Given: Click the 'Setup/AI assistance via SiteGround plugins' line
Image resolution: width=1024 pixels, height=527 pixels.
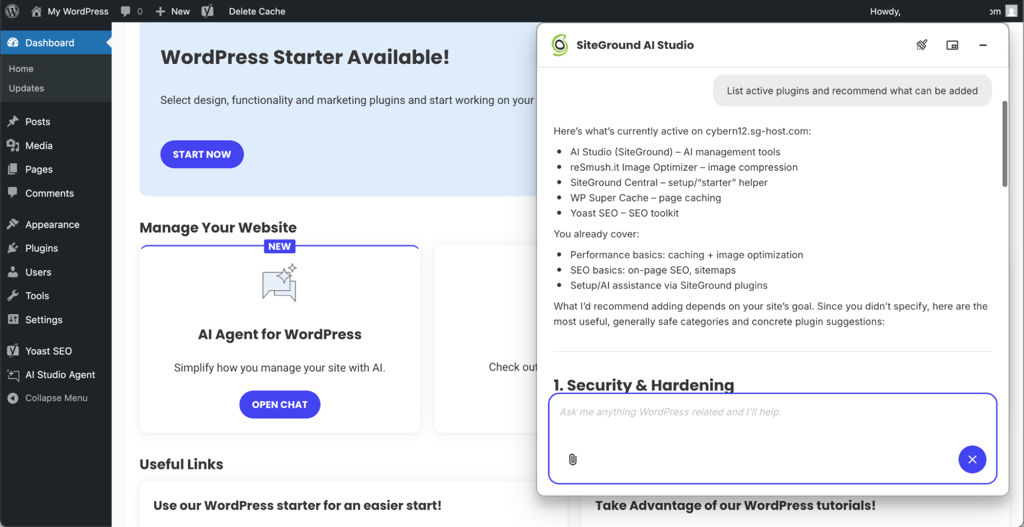Looking at the screenshot, I should 669,285.
